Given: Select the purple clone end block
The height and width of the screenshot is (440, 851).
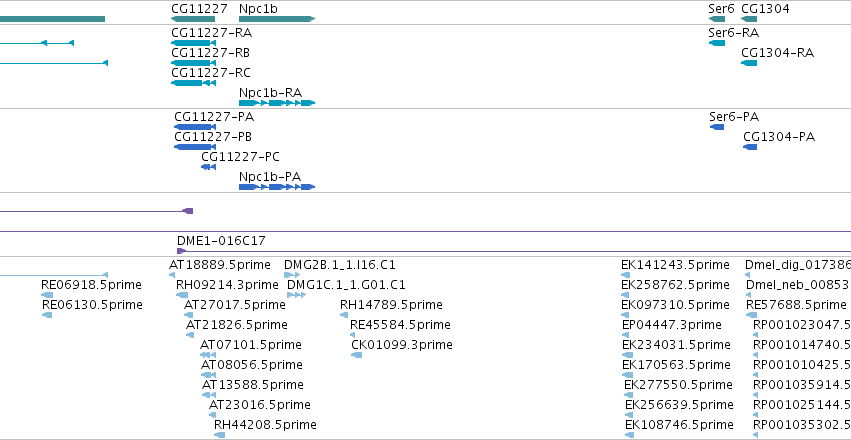Looking at the screenshot, I should [188, 211].
